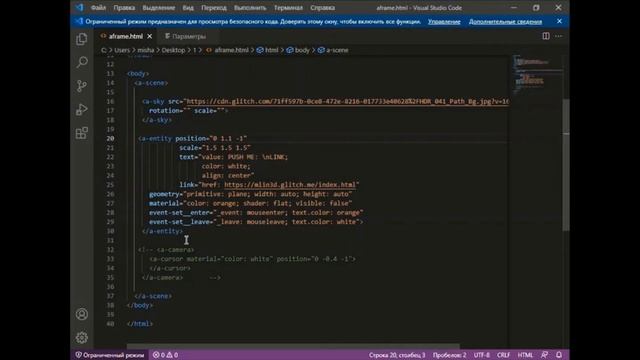This screenshot has height=360, width=640.
Task: Open the Вид menu
Action: 188,8
